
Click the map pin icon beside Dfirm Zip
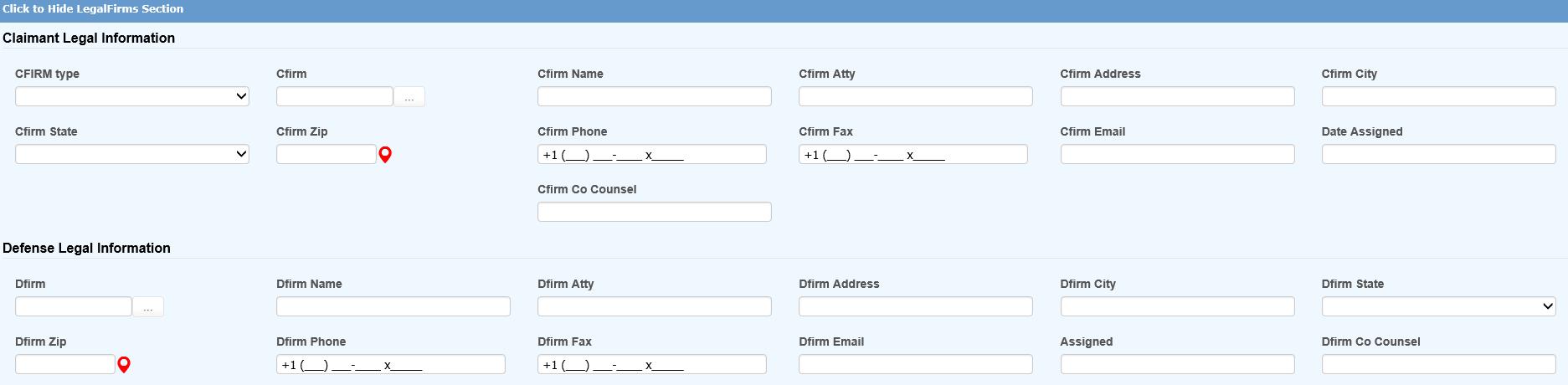tap(124, 365)
